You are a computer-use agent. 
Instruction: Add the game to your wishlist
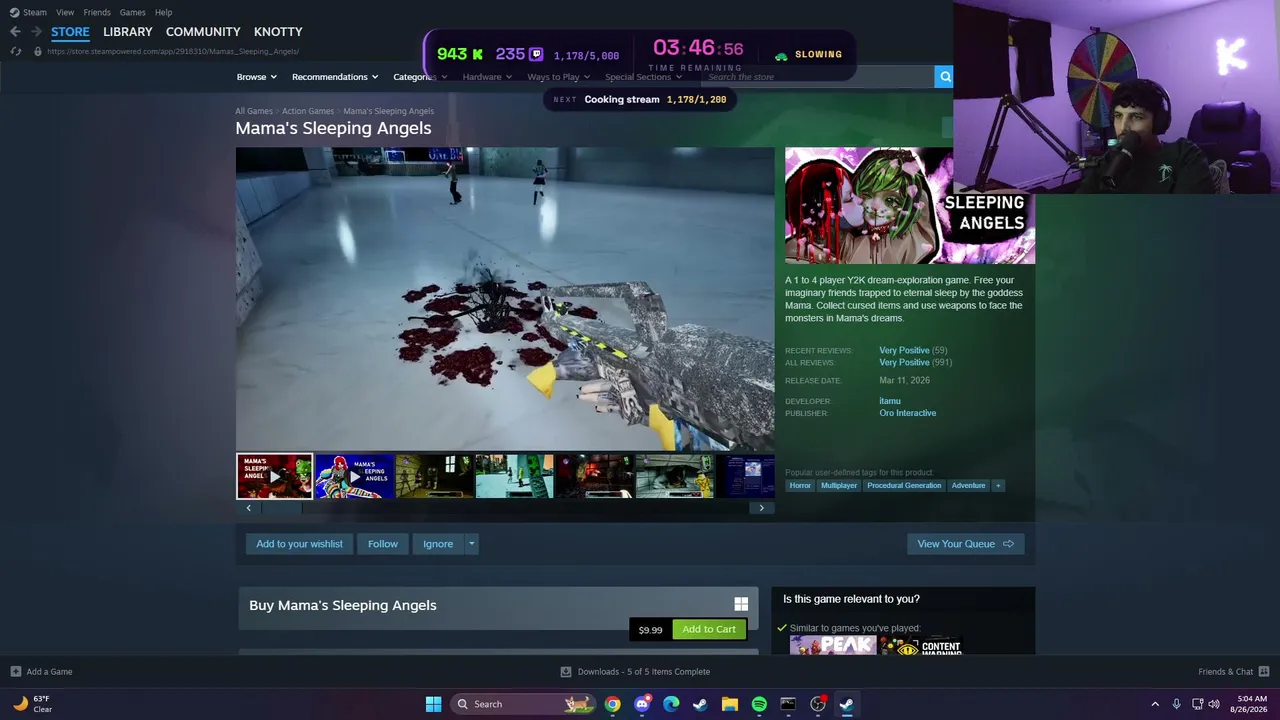[299, 544]
